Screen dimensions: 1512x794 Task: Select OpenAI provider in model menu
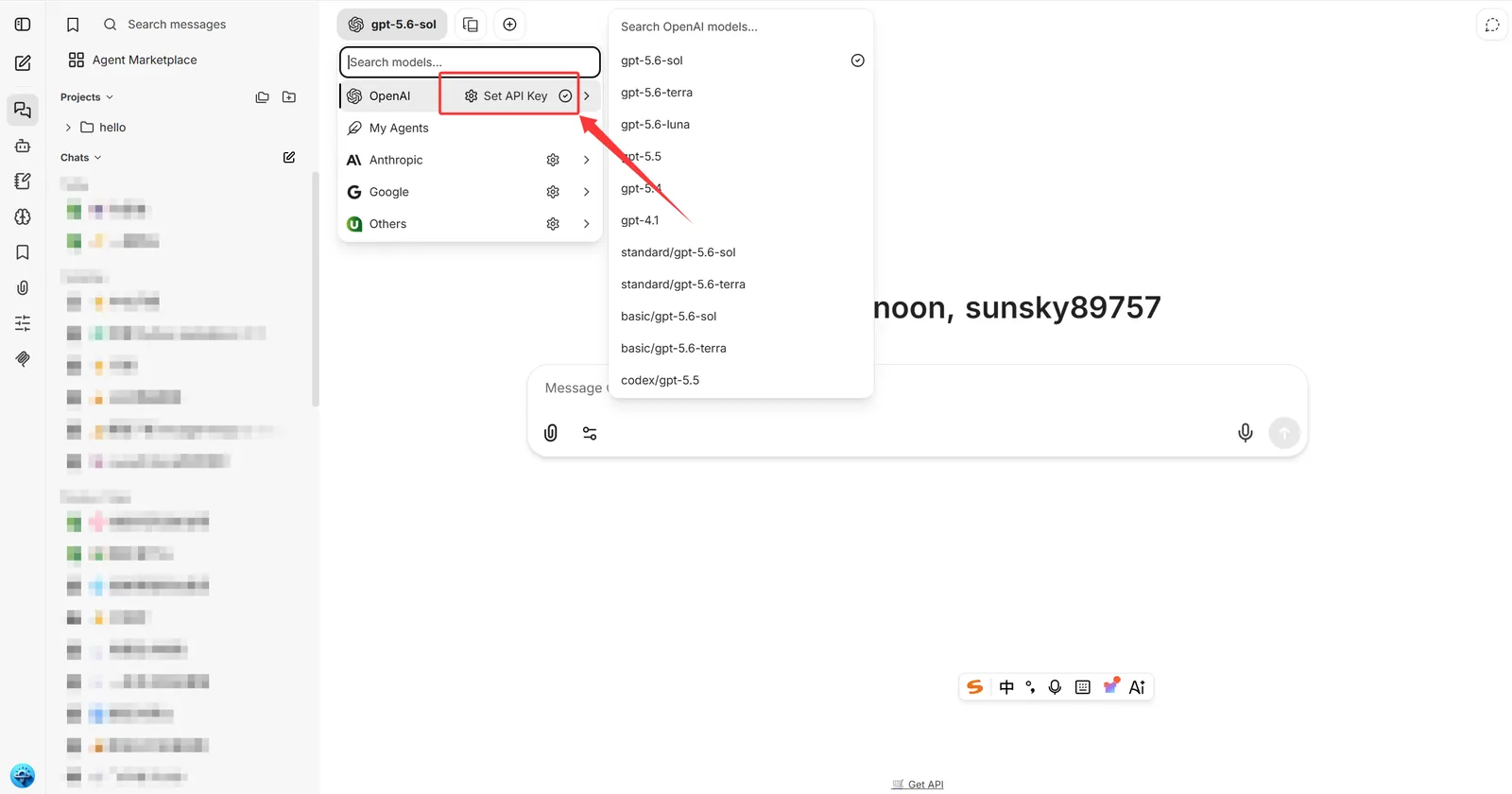389,95
